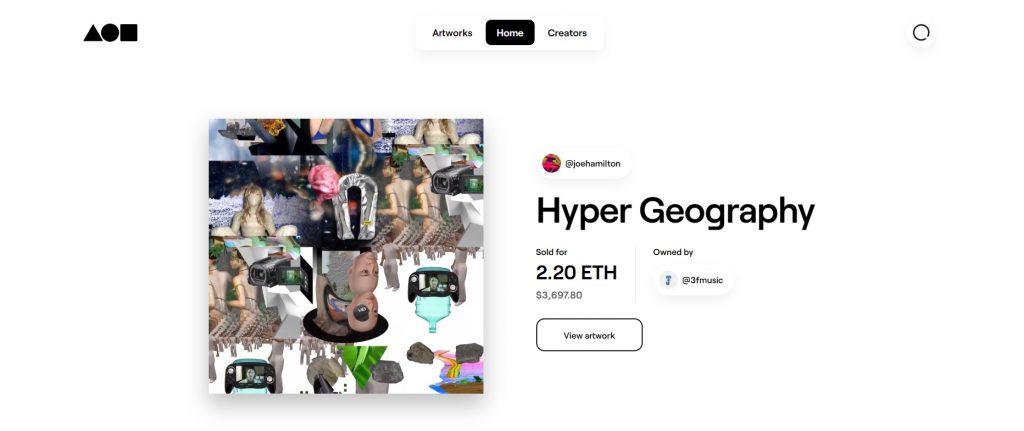Click the black circle in the logo
The width and height of the screenshot is (1024, 431).
point(110,33)
